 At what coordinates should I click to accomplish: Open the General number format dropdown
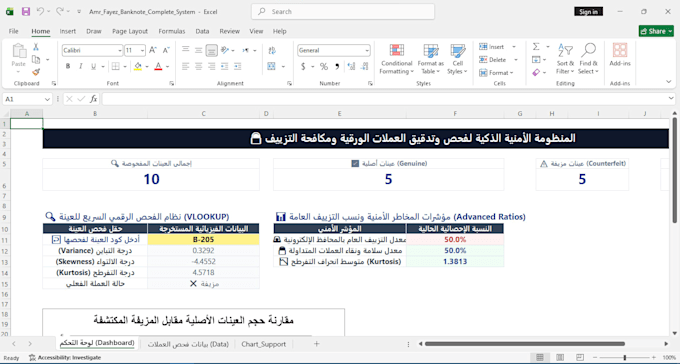point(367,51)
